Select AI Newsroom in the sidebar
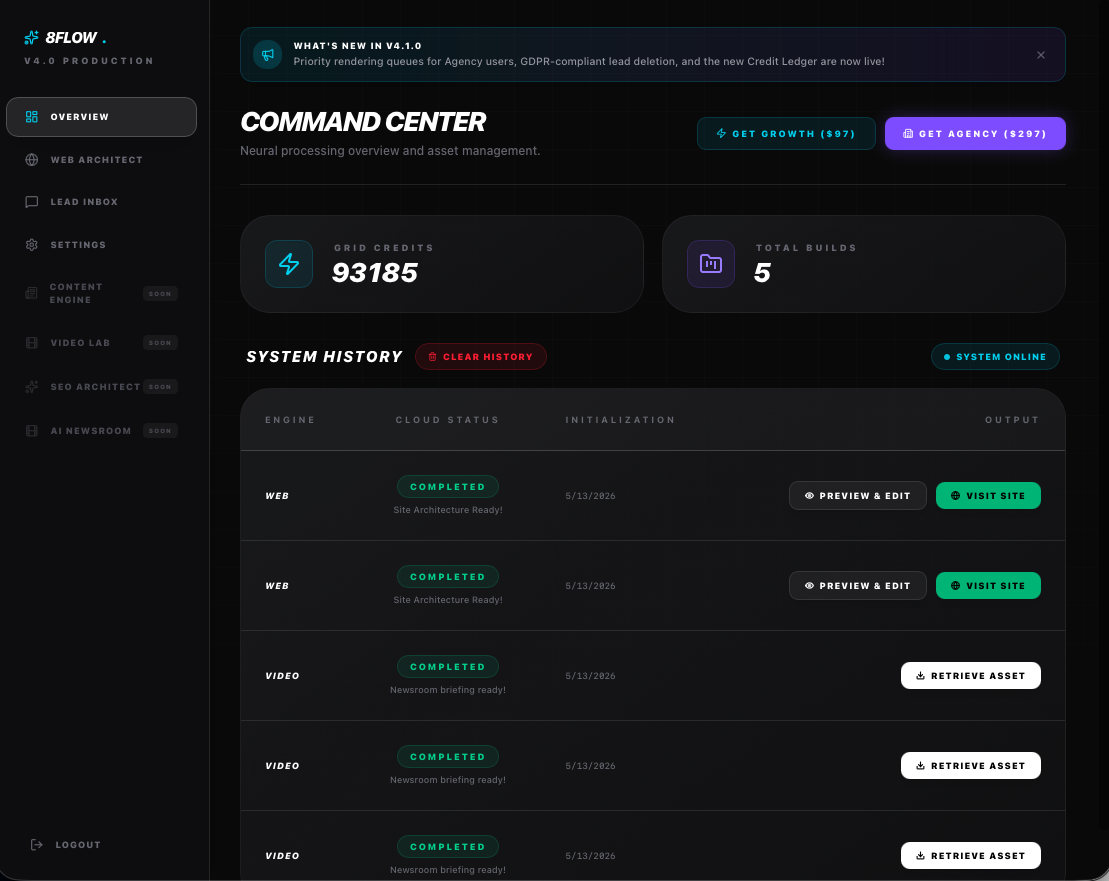The height and width of the screenshot is (881, 1109). (x=101, y=431)
